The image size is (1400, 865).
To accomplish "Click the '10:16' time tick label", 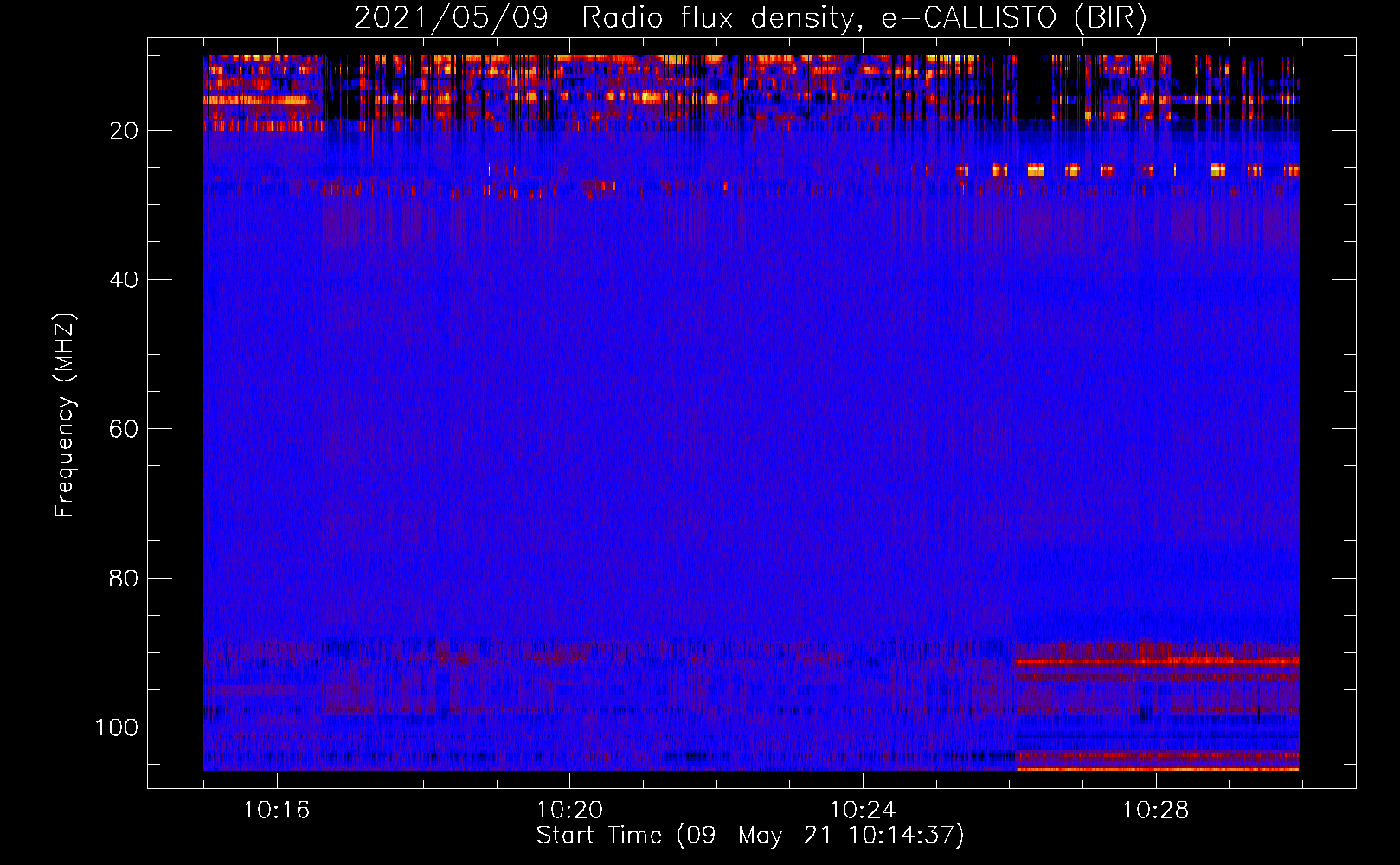I will click(x=276, y=811).
